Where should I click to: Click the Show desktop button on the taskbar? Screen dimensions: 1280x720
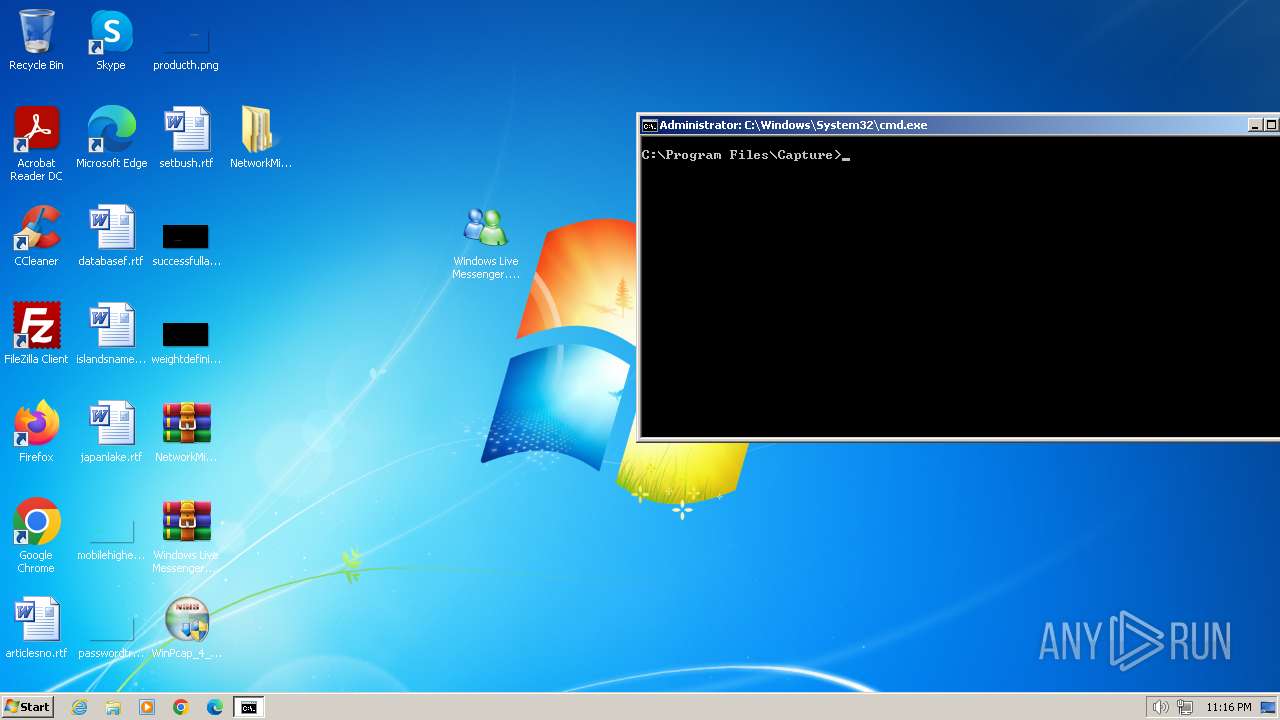click(x=1269, y=707)
